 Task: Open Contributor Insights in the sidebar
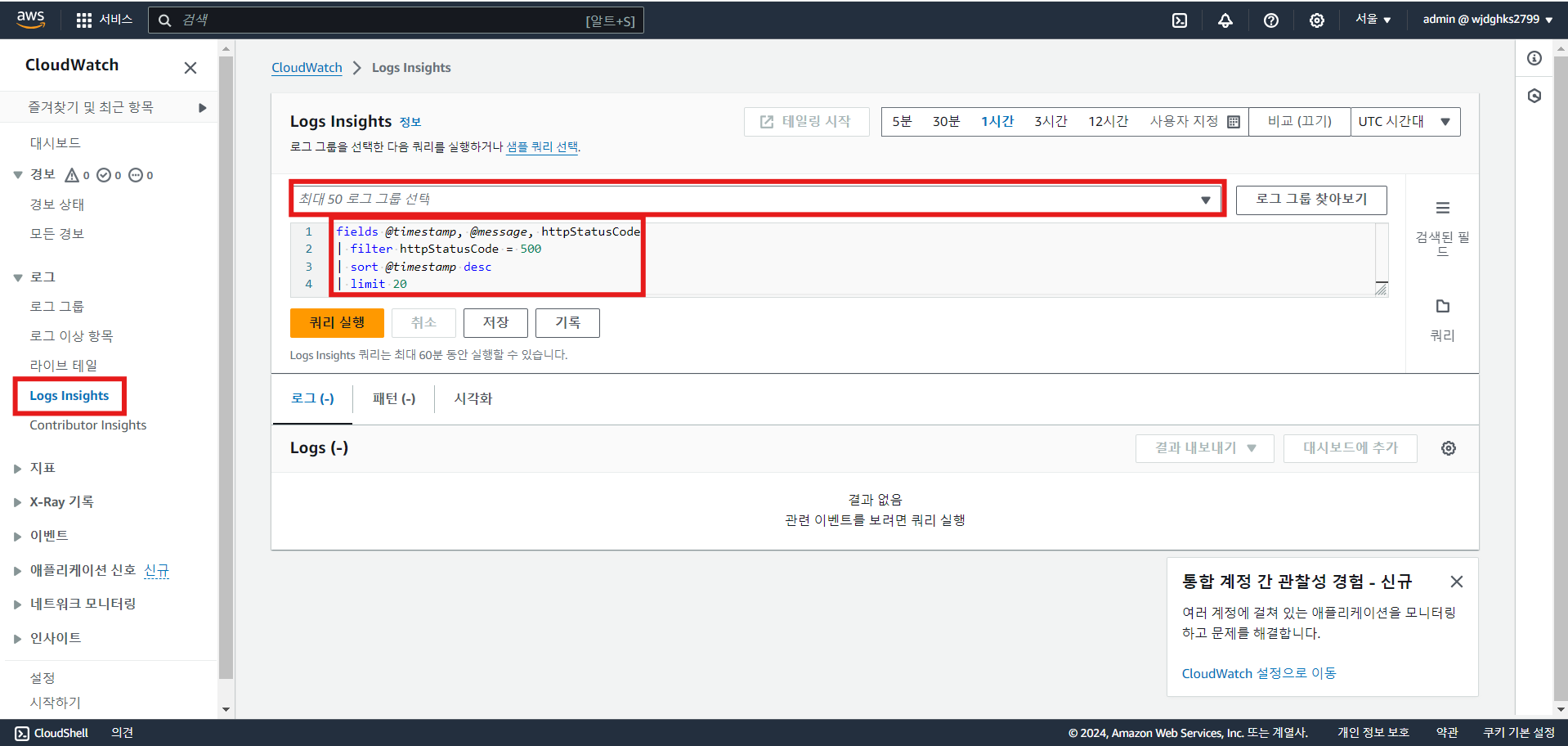point(88,425)
